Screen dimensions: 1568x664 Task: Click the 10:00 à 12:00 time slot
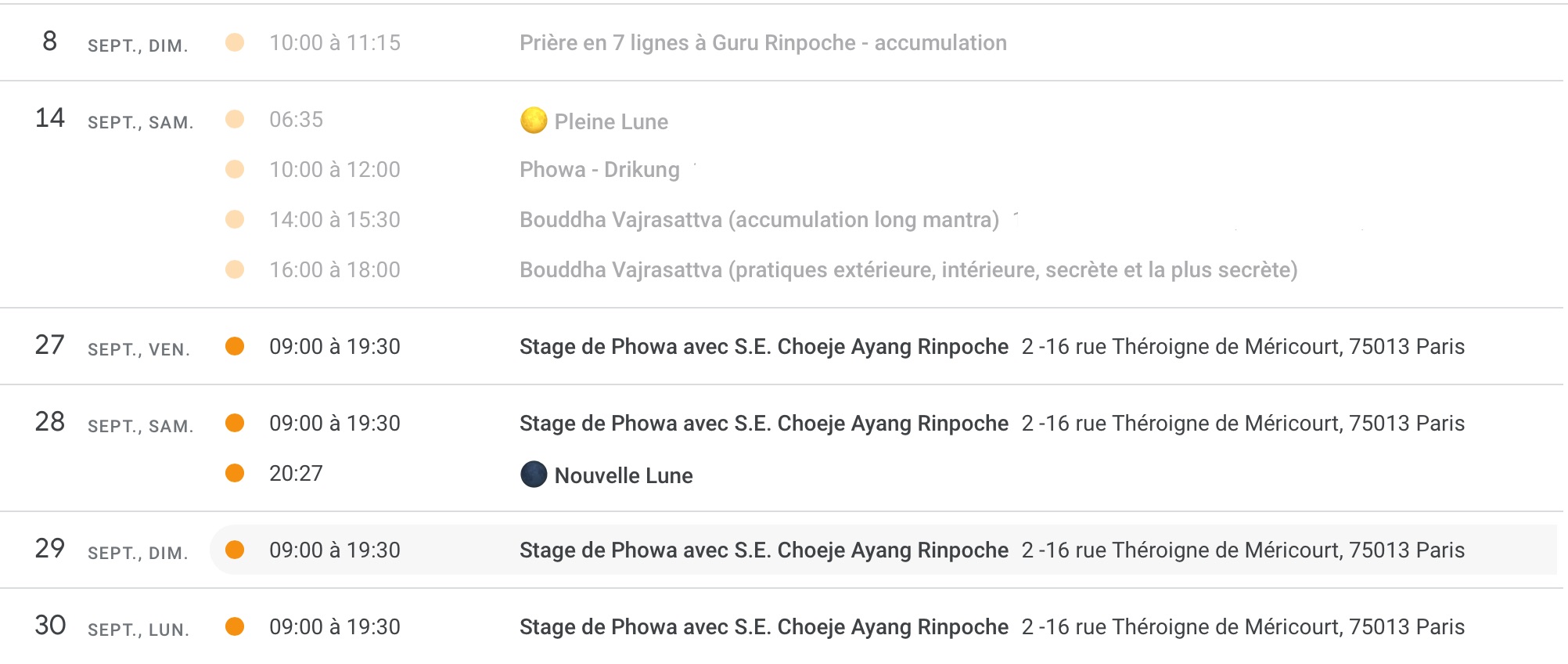pos(334,170)
